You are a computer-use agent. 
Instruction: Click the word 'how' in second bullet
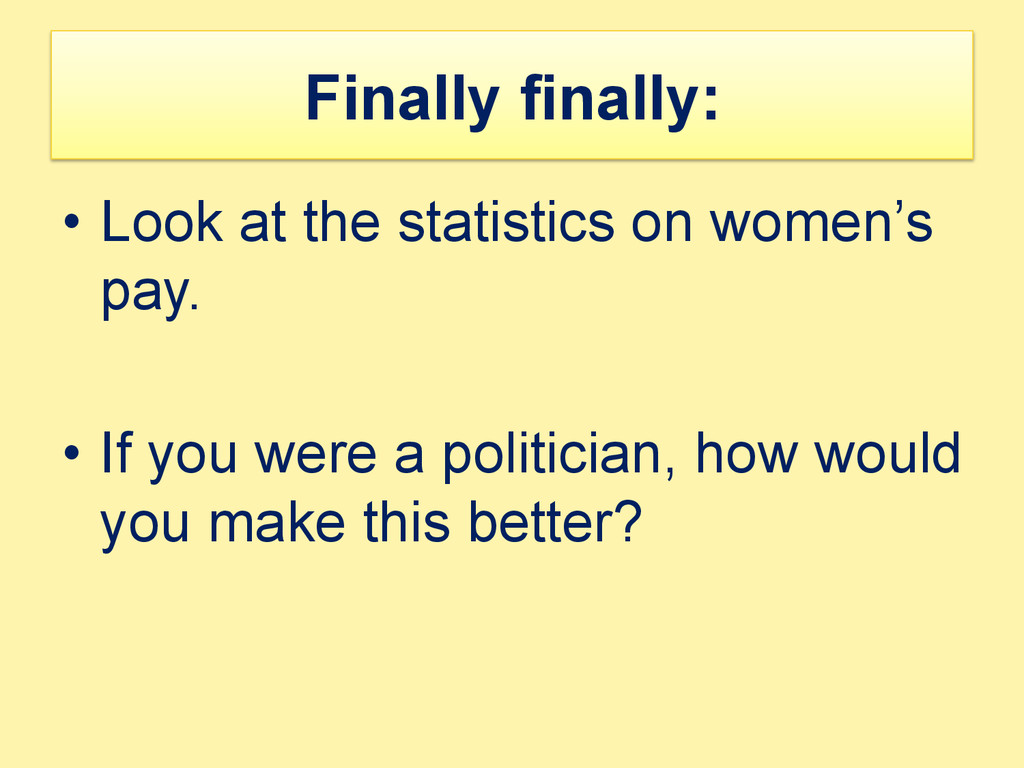746,452
